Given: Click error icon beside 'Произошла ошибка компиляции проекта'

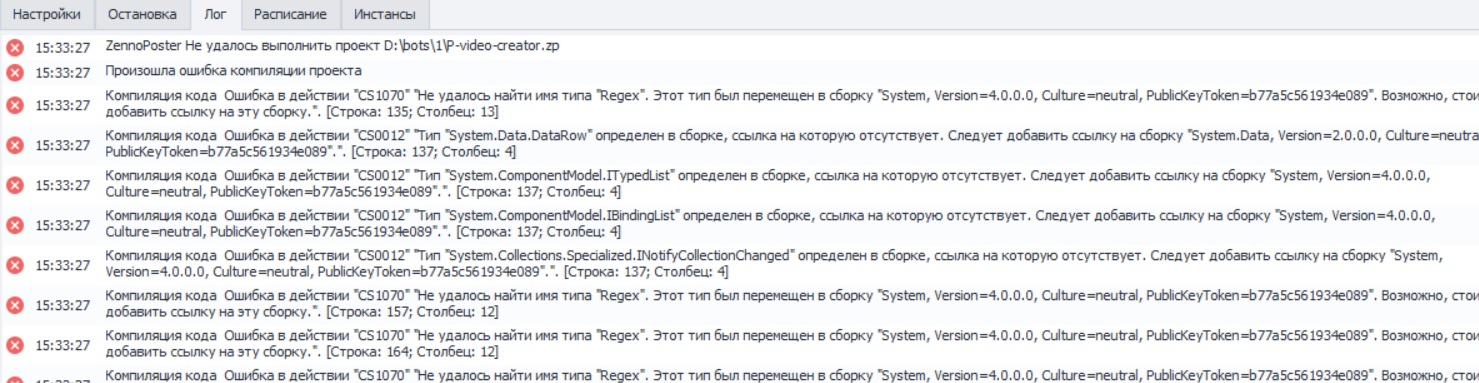Looking at the screenshot, I should pyautogui.click(x=15, y=72).
